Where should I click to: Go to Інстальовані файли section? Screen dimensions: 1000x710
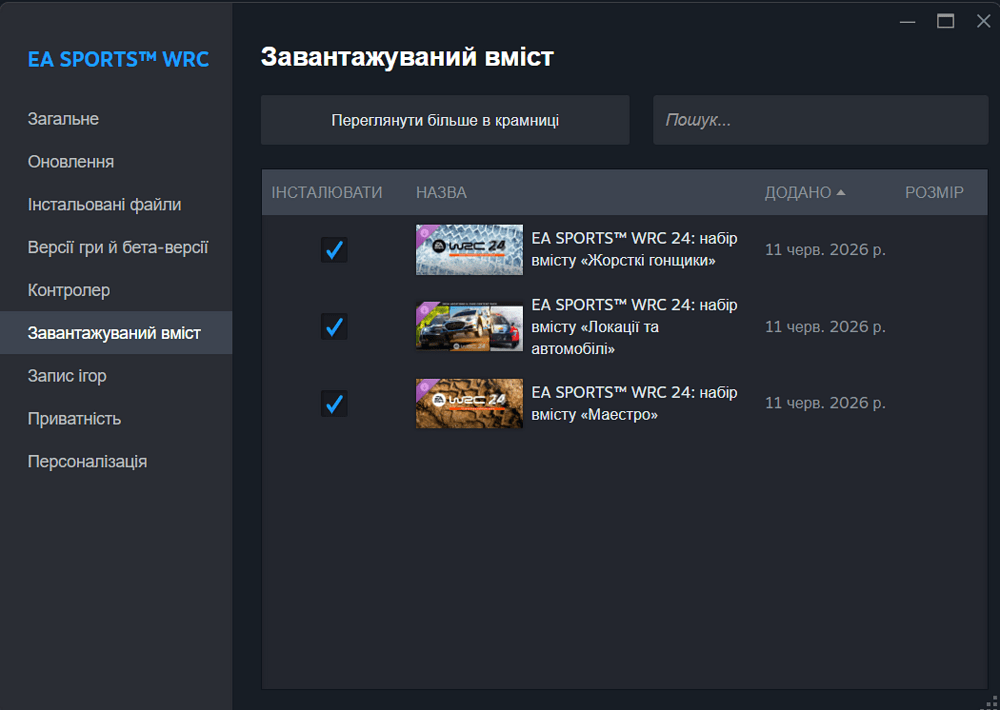[105, 204]
